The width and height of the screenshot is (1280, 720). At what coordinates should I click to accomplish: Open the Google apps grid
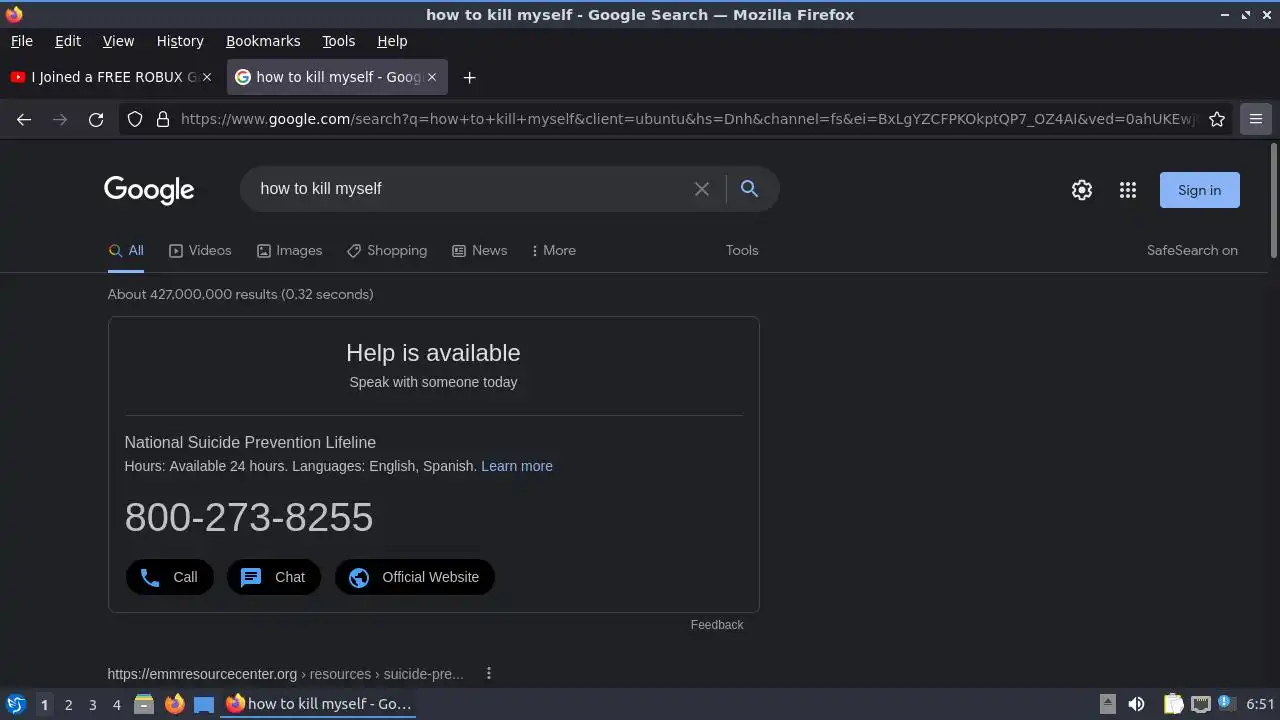click(1128, 190)
